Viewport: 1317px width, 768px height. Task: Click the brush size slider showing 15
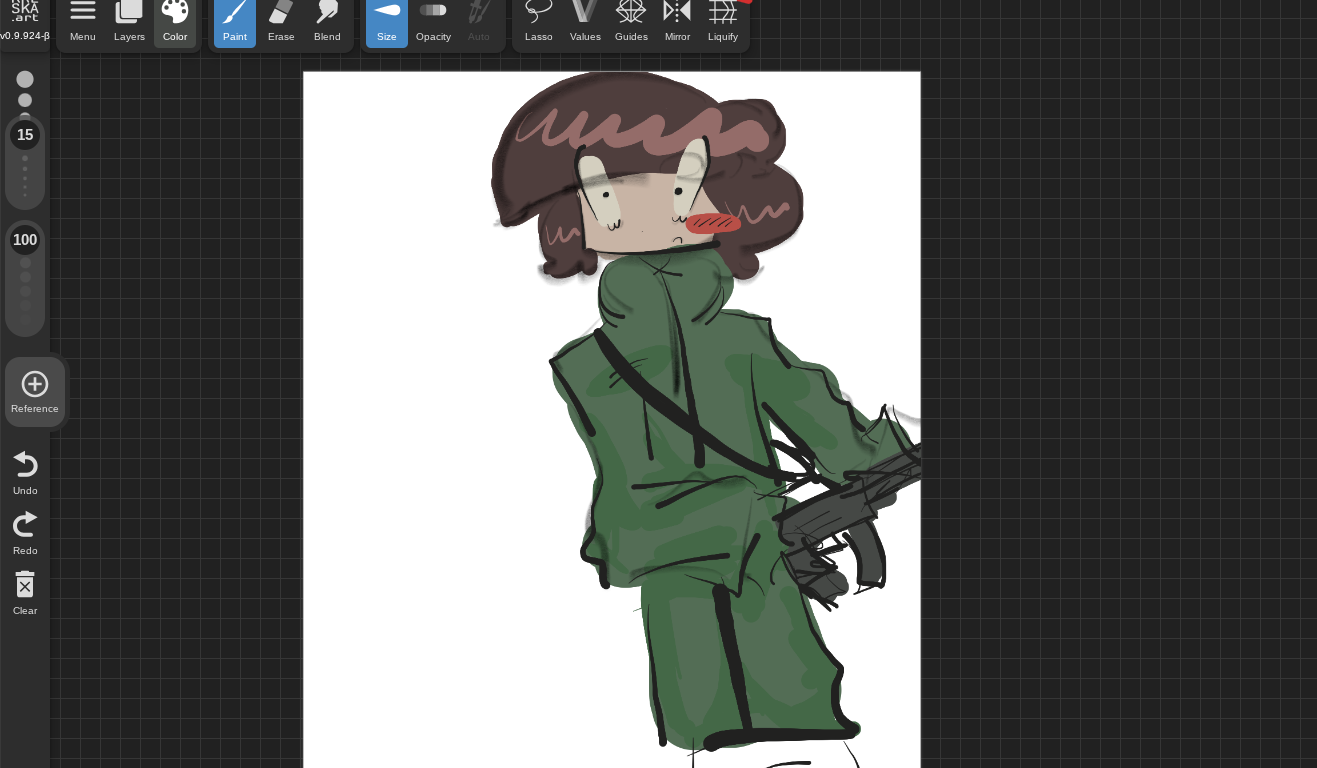[25, 135]
